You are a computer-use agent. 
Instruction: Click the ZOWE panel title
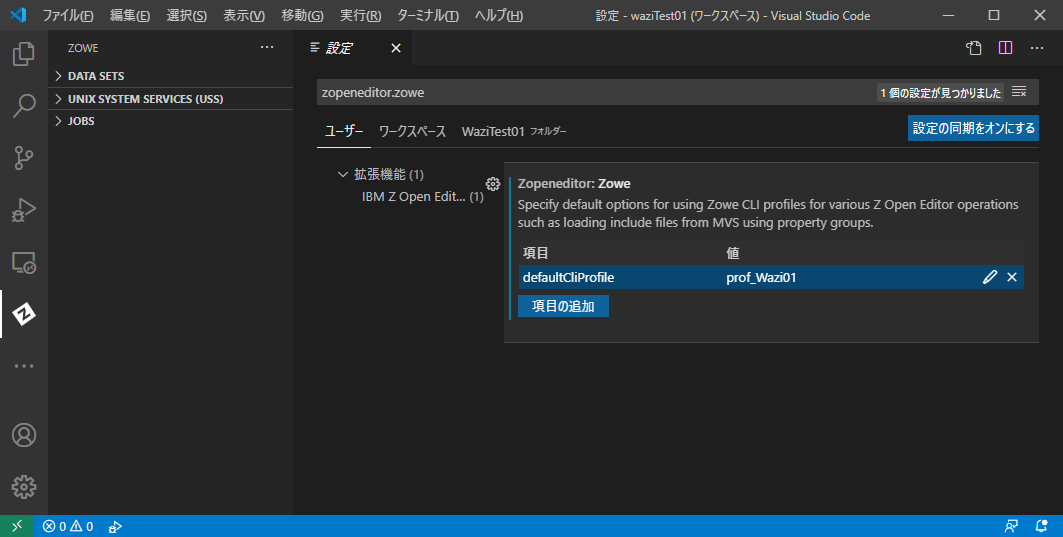point(83,48)
